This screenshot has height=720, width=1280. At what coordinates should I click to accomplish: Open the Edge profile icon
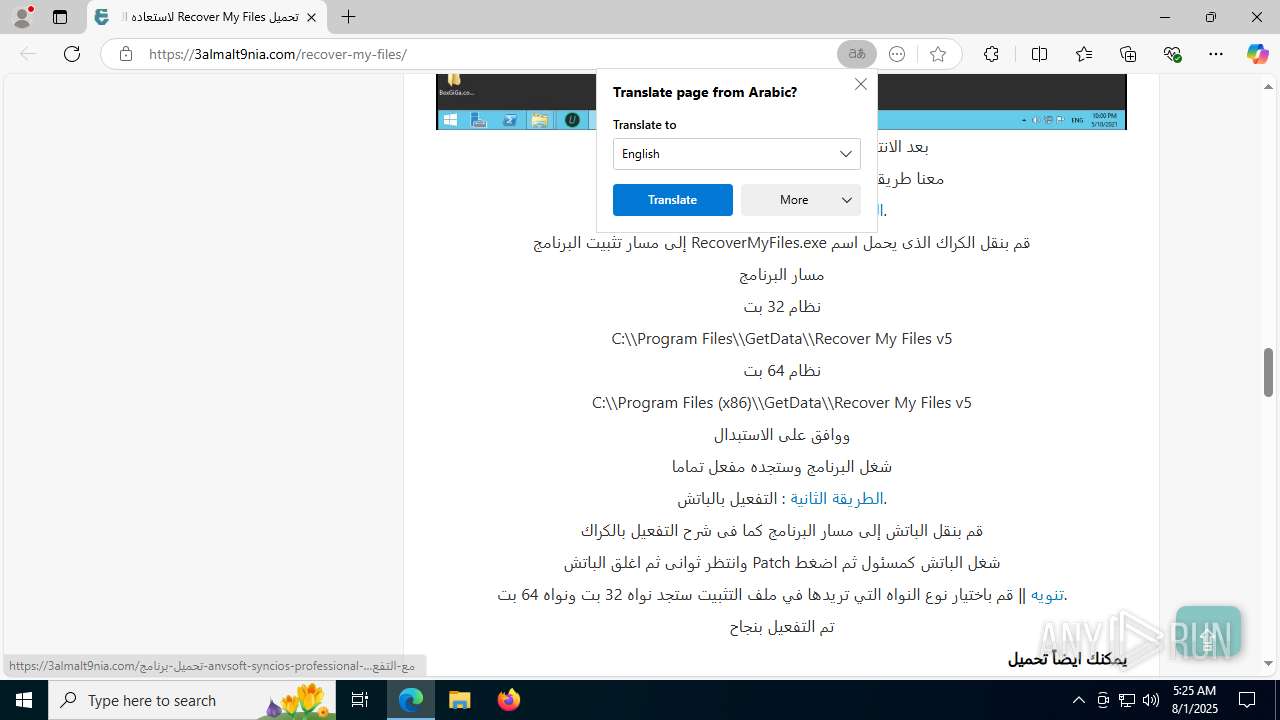[x=22, y=17]
